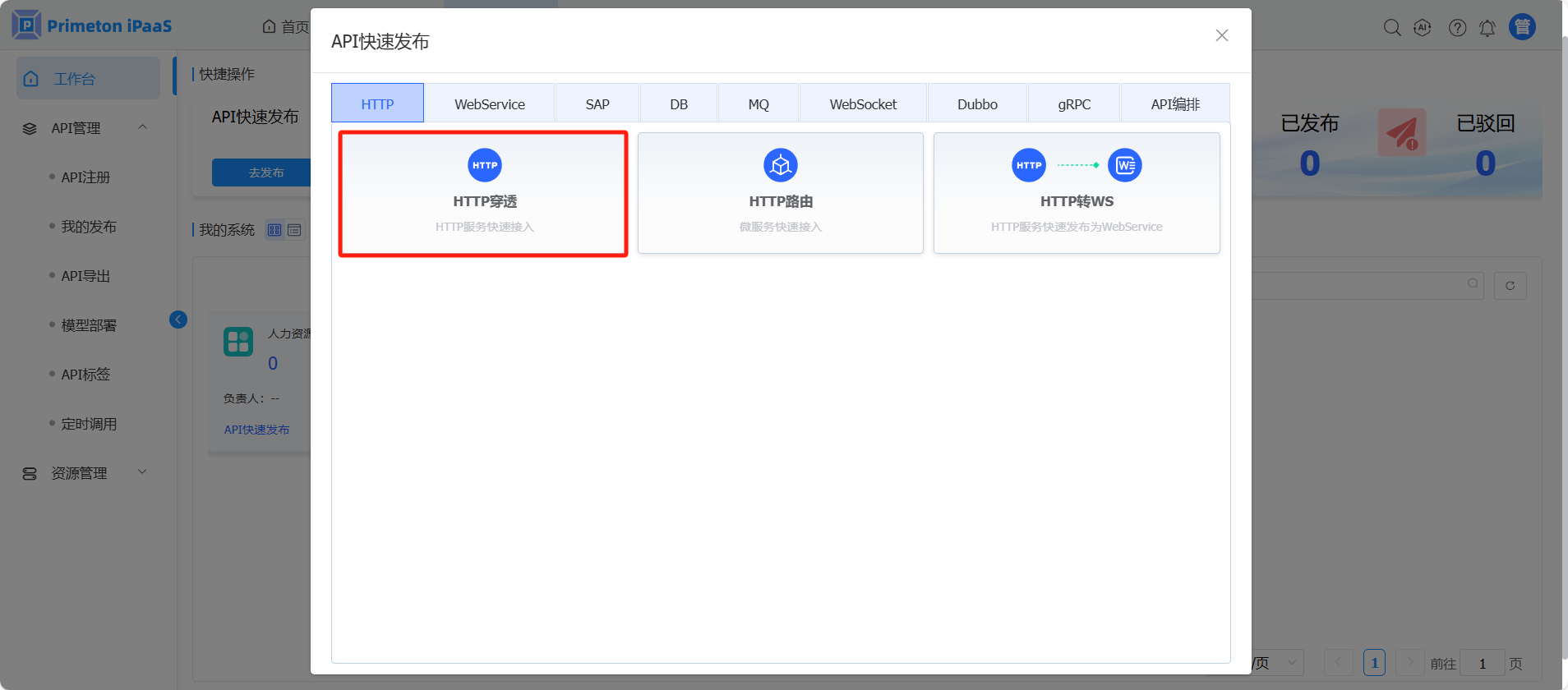Switch to list view in 我的系统
Image resolution: width=1568 pixels, height=690 pixels.
pos(294,230)
